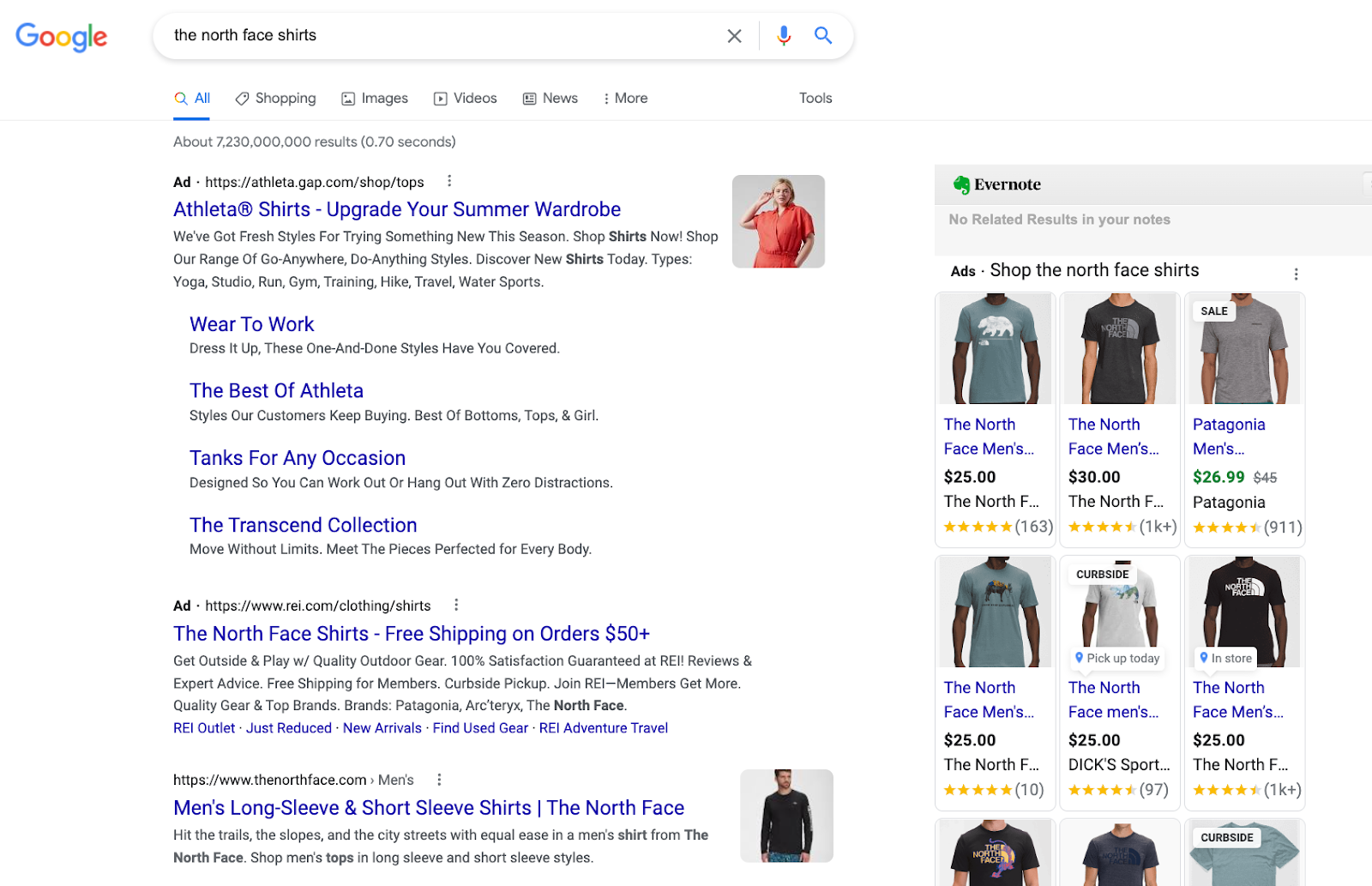Switch to the Images tab
This screenshot has height=886, width=1372.
click(x=375, y=99)
